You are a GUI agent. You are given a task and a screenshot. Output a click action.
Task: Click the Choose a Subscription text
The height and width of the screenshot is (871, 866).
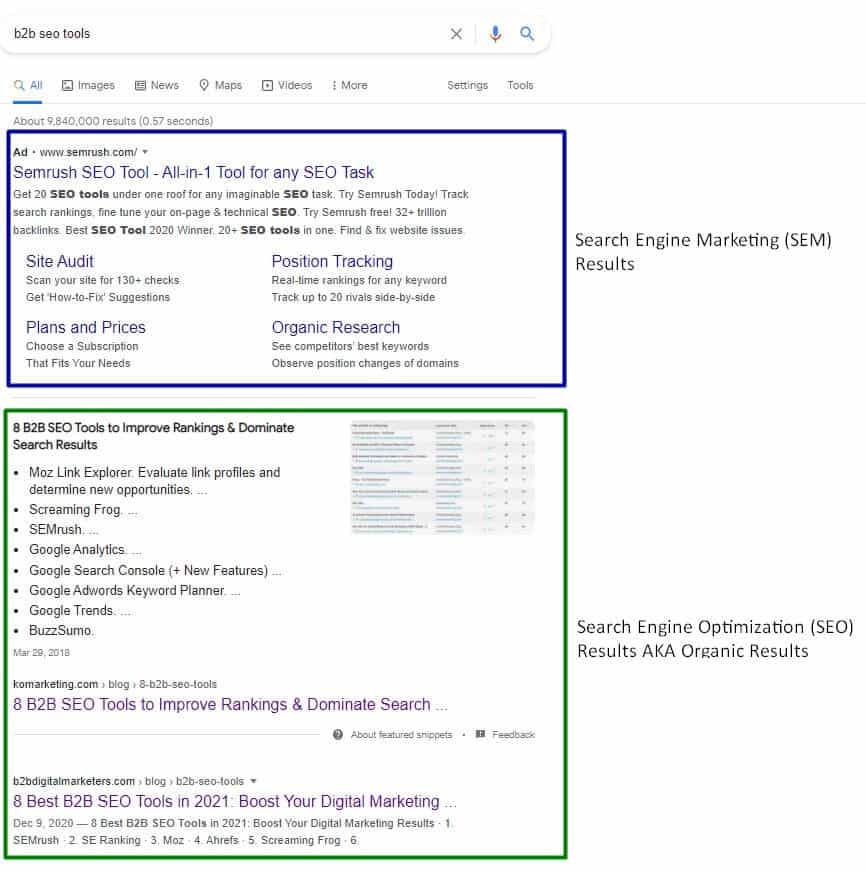pyautogui.click(x=82, y=346)
